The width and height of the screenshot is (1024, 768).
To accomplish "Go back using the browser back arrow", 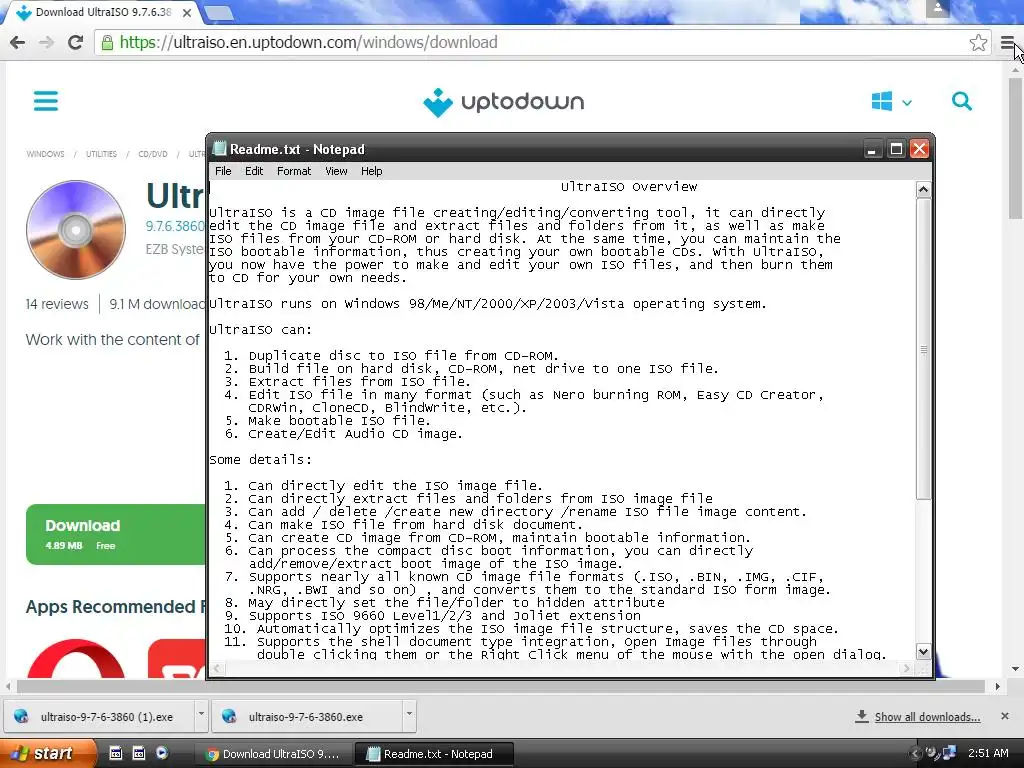I will (x=18, y=42).
